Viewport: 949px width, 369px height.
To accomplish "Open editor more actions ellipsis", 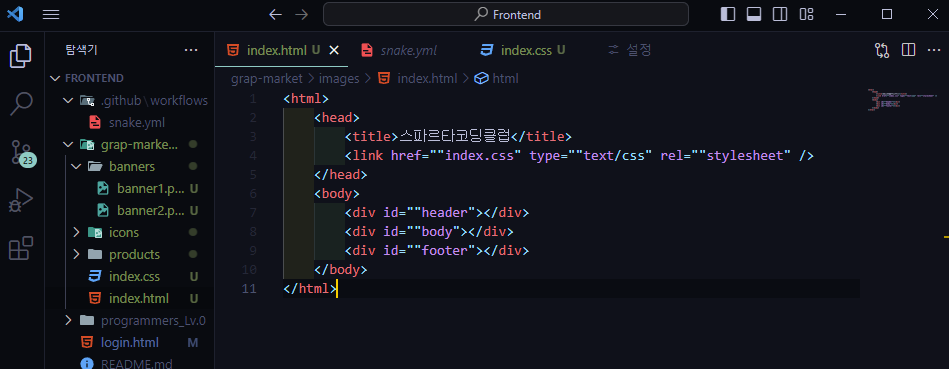I will pyautogui.click(x=934, y=50).
